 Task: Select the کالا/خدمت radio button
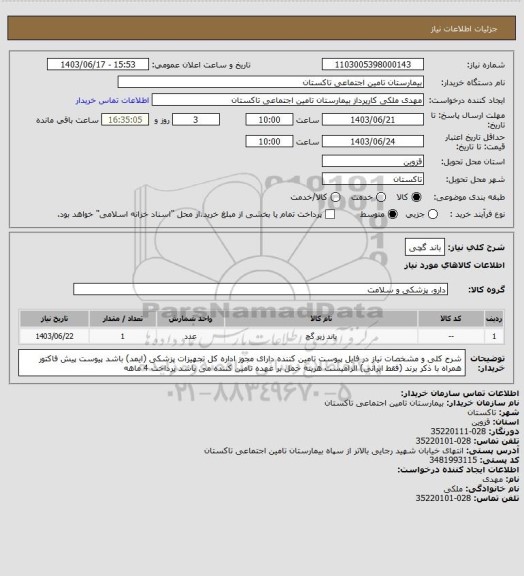pos(335,197)
